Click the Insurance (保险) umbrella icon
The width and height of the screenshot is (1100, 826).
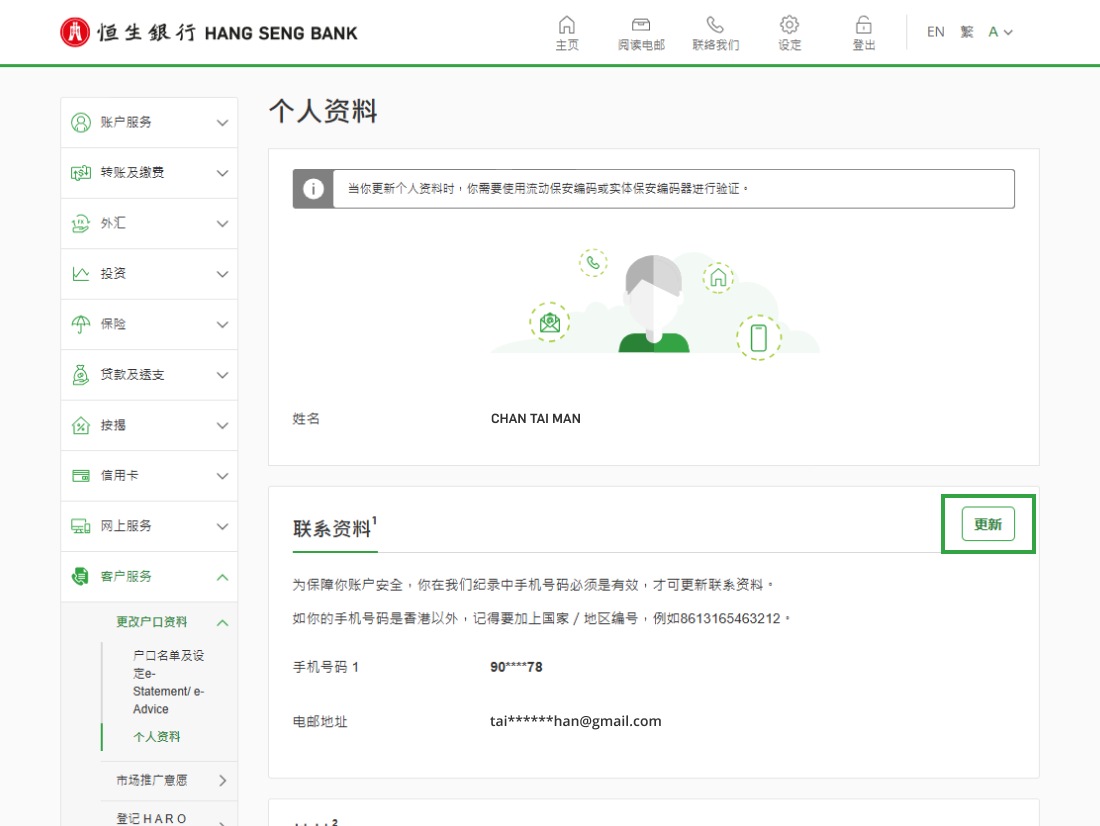coord(81,324)
